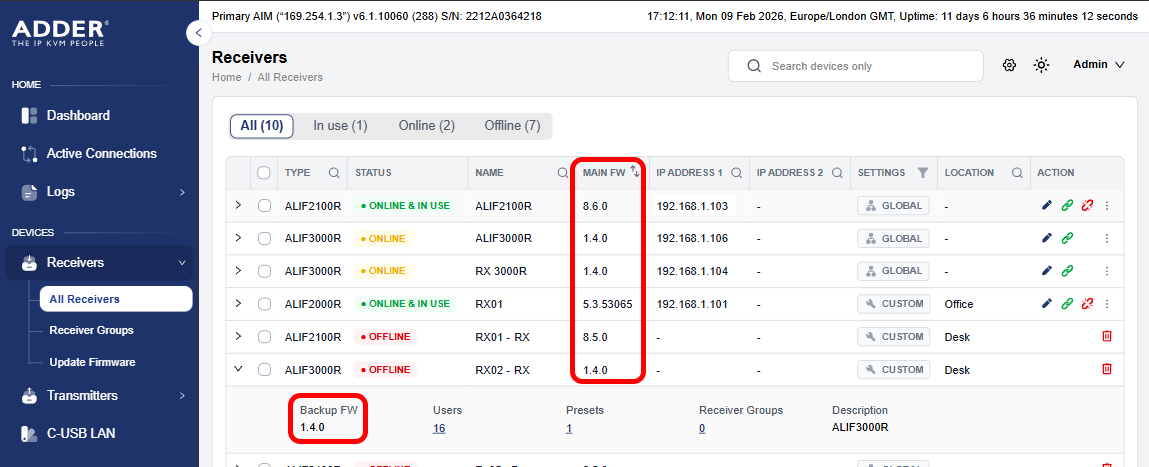
Task: Expand the RX 3000R row
Action: (238, 271)
